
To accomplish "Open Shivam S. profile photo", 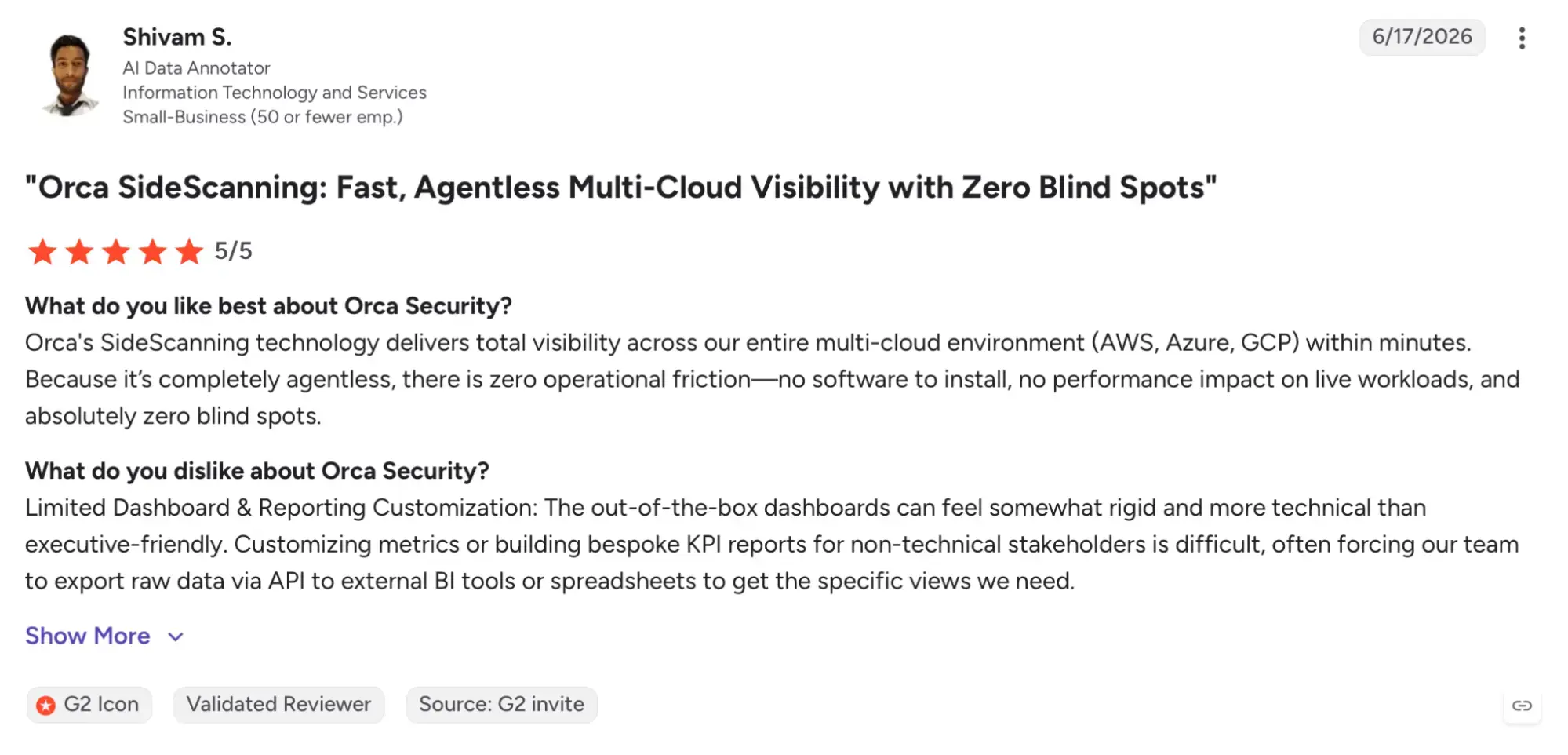I will click(x=71, y=75).
